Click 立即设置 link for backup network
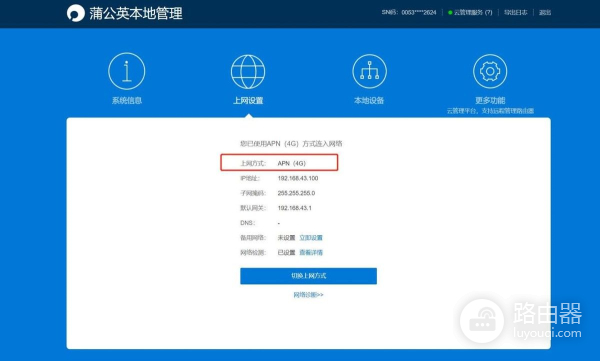600x361 pixels. 311,238
